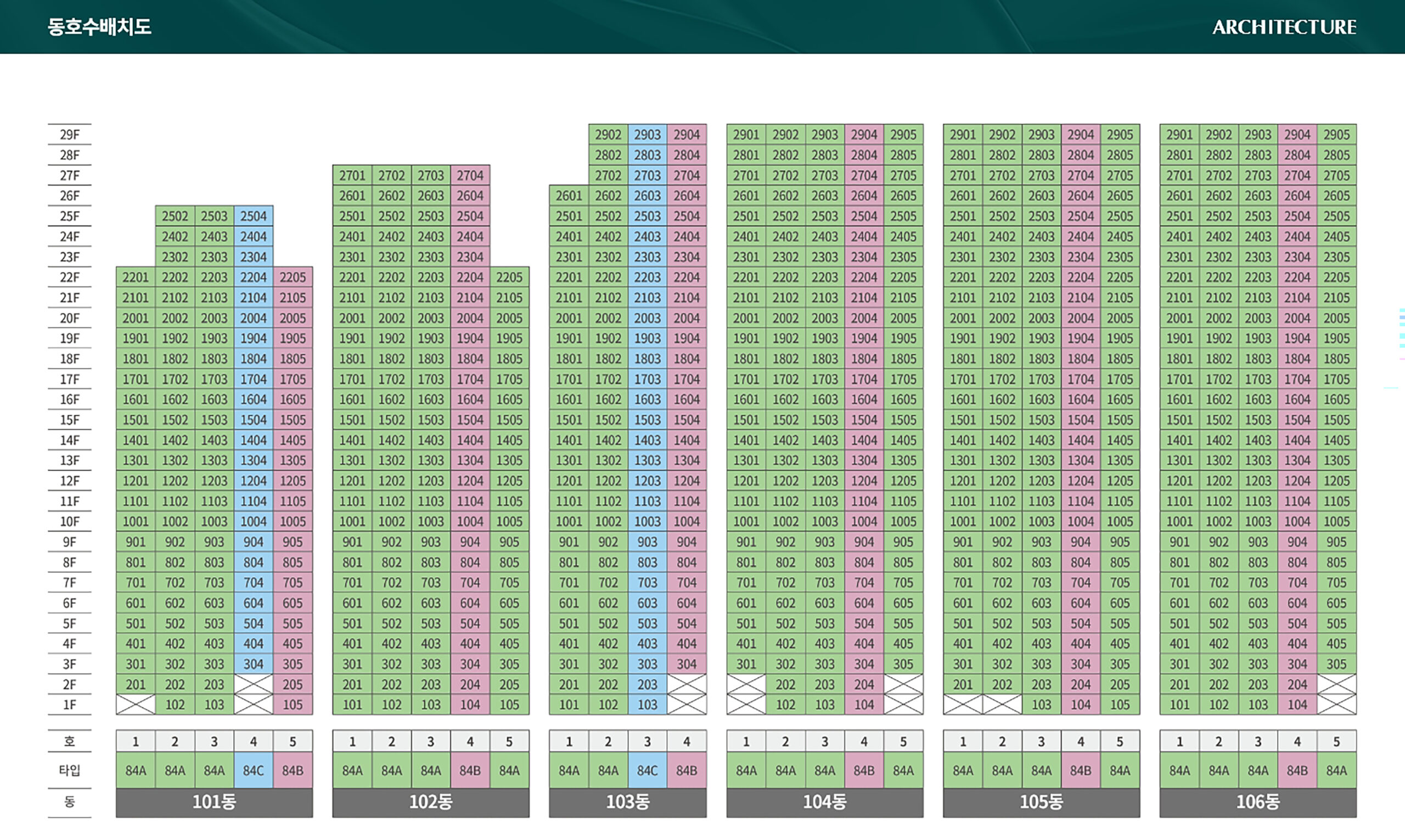Select unit 2504 in building 101동
Image resolution: width=1405 pixels, height=840 pixels.
[253, 216]
